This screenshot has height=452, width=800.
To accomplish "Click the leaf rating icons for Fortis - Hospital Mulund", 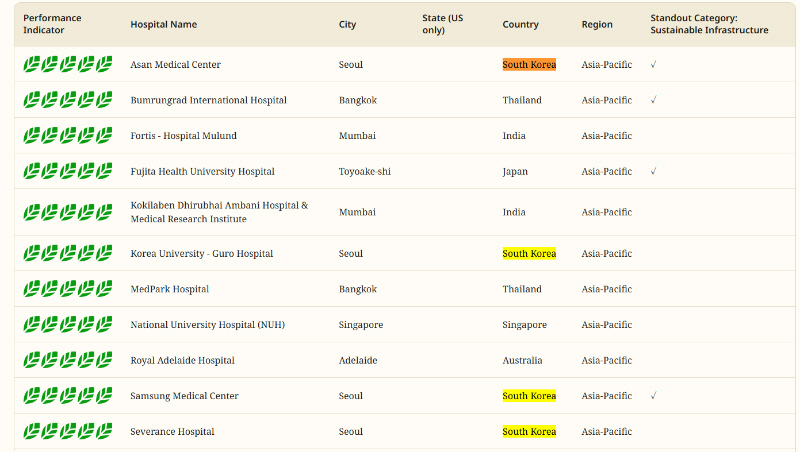I will [x=68, y=136].
